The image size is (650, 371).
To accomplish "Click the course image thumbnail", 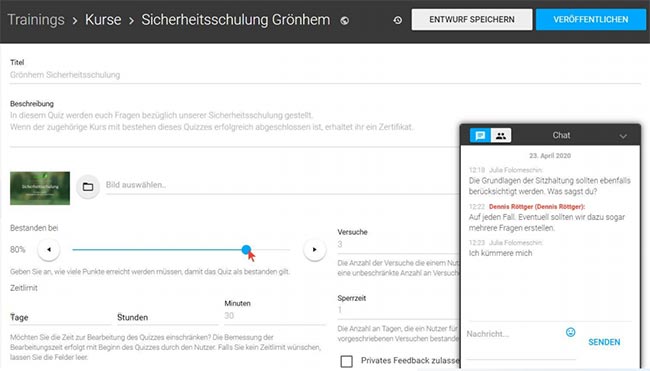I will click(x=40, y=188).
